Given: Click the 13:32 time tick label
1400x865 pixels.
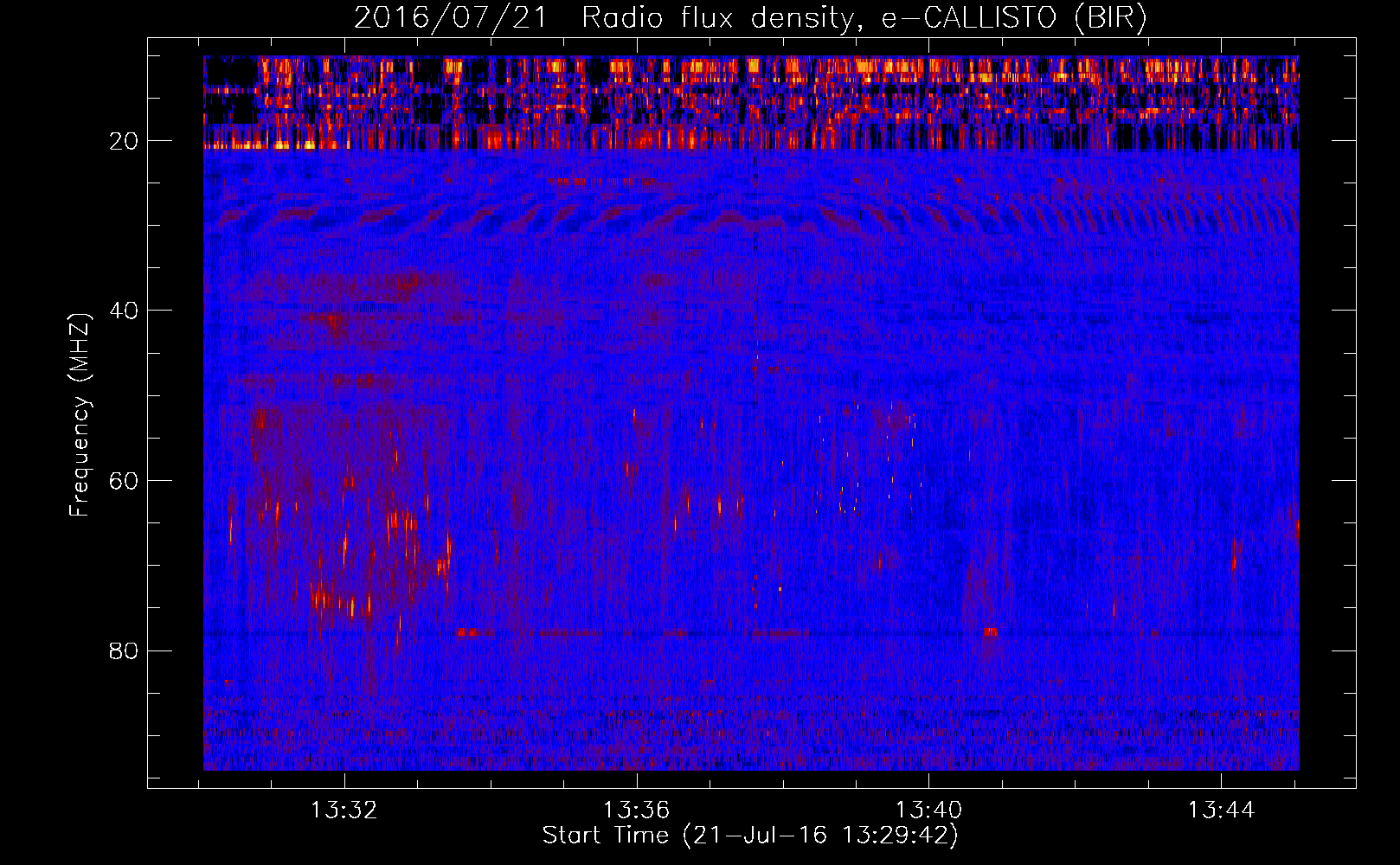Looking at the screenshot, I should [344, 811].
